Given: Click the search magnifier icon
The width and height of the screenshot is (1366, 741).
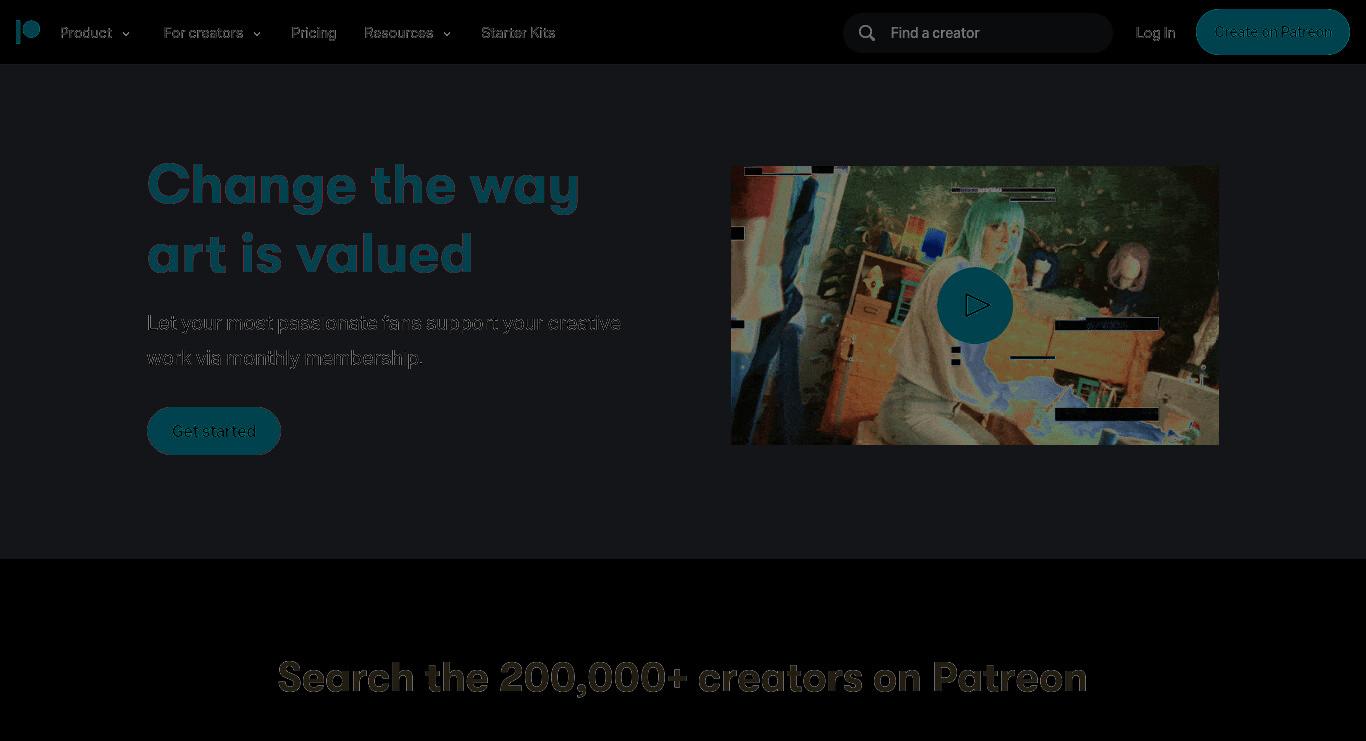Looking at the screenshot, I should (x=867, y=33).
